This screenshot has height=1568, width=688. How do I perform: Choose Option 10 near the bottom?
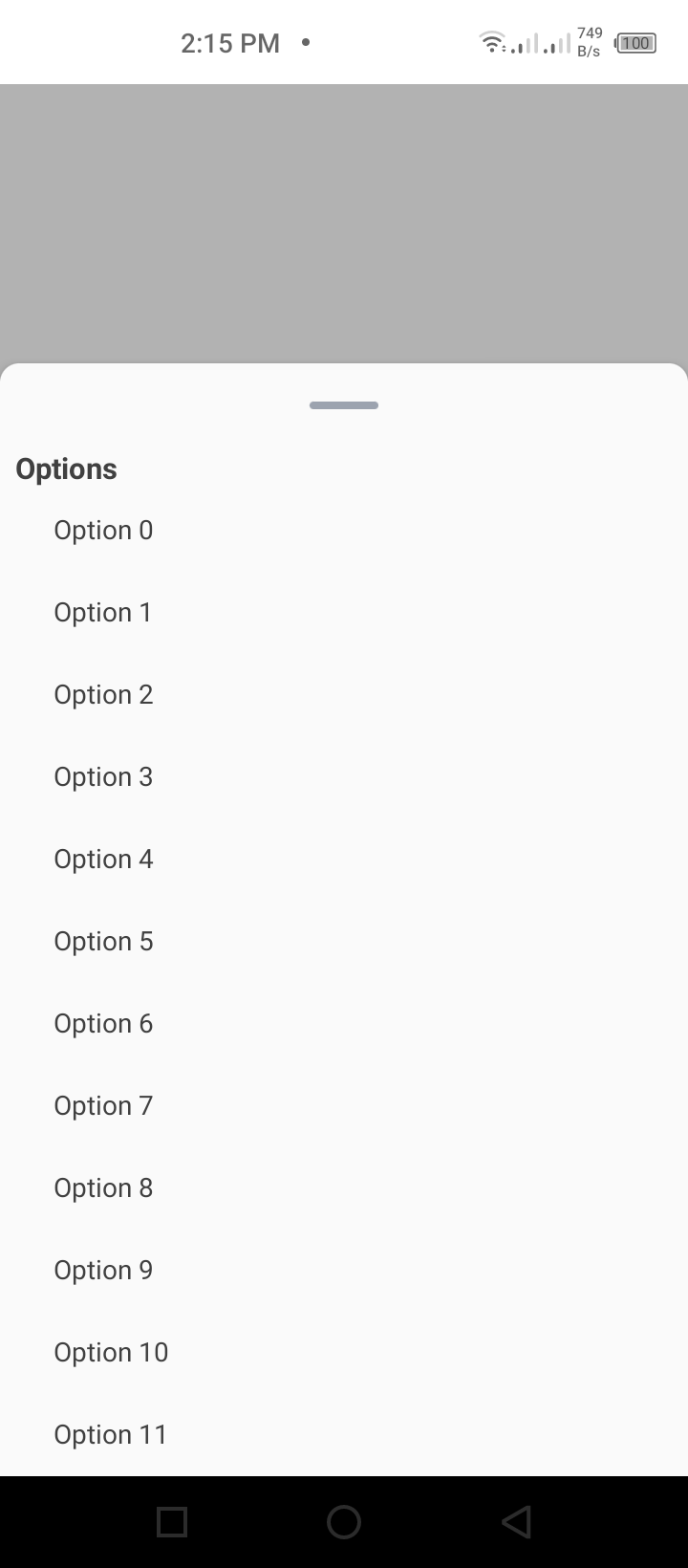(x=110, y=1352)
